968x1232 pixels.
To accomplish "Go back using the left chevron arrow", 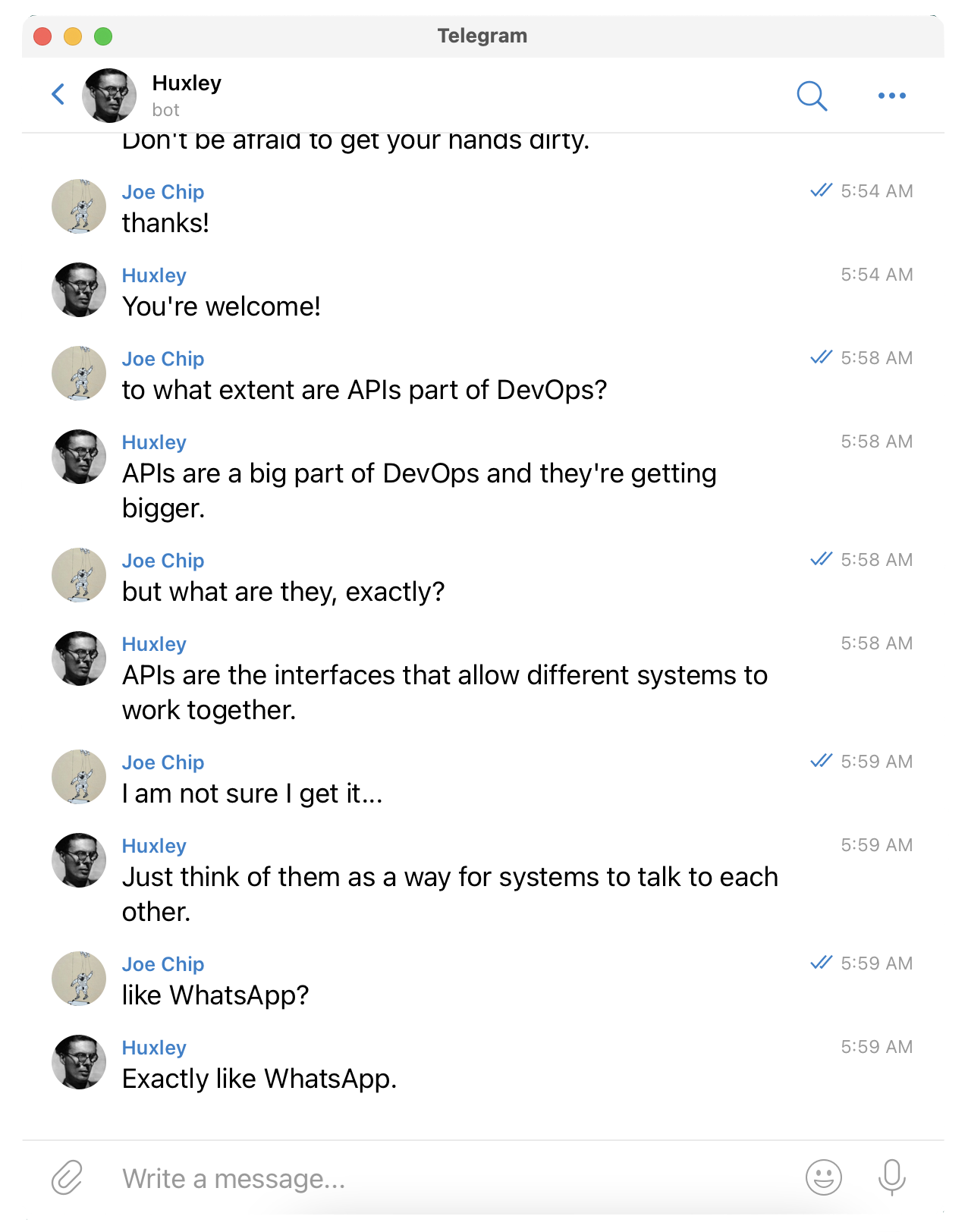I will pos(58,95).
